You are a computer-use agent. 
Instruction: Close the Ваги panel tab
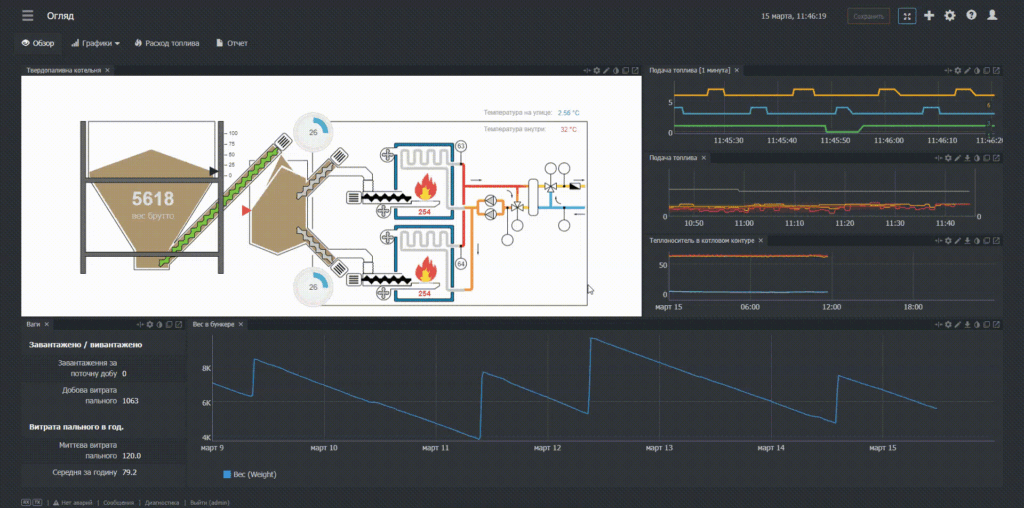(47, 325)
